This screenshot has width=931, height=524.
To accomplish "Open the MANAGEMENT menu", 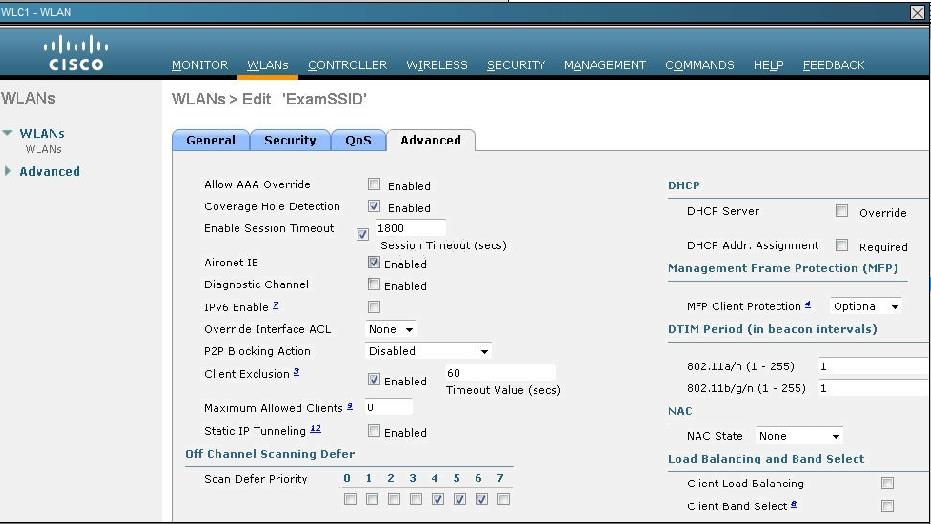I will click(605, 65).
